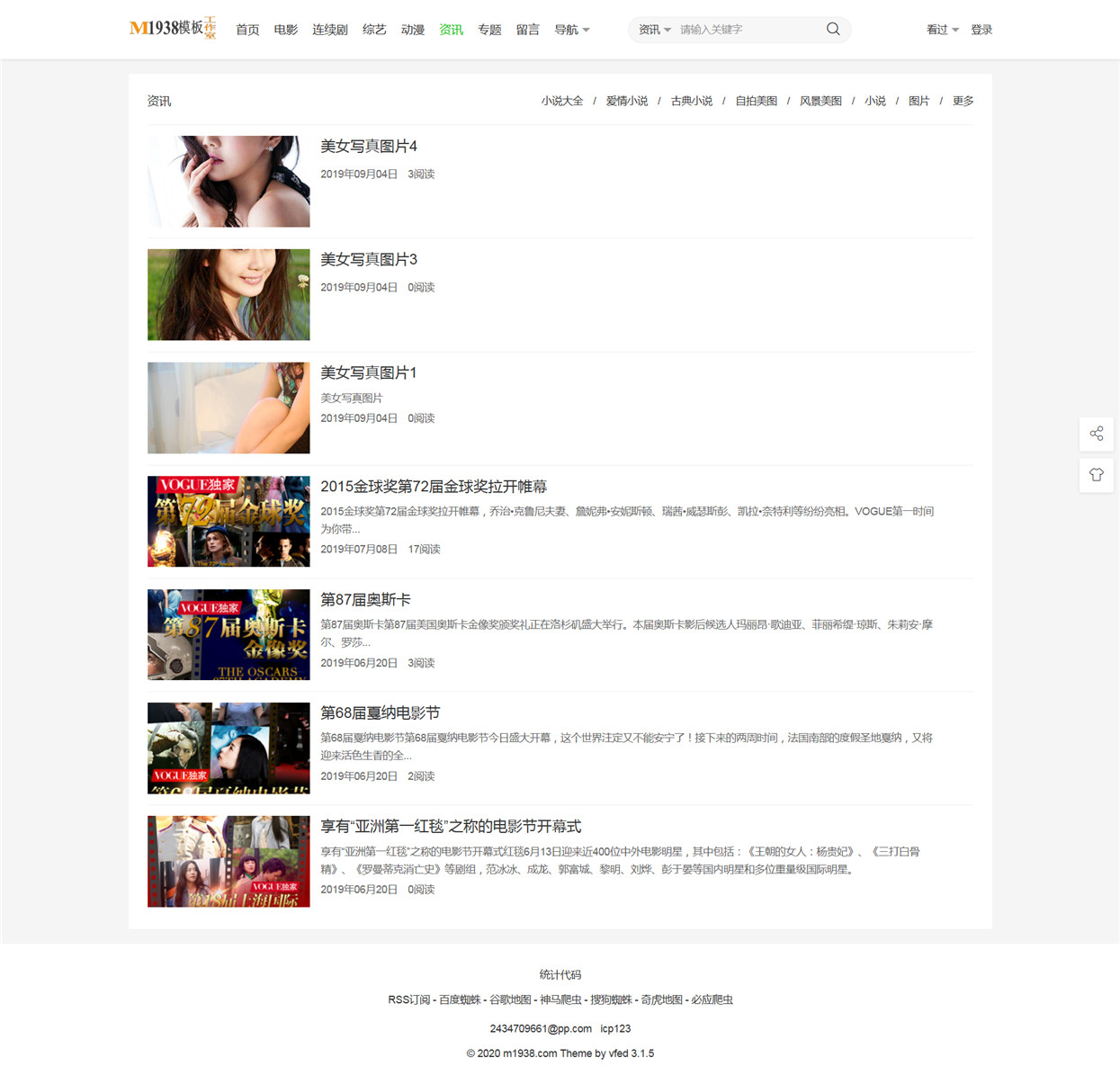Viewport: 1120px width, 1084px height.
Task: Open article title 美女写真图片1
Action: [369, 372]
